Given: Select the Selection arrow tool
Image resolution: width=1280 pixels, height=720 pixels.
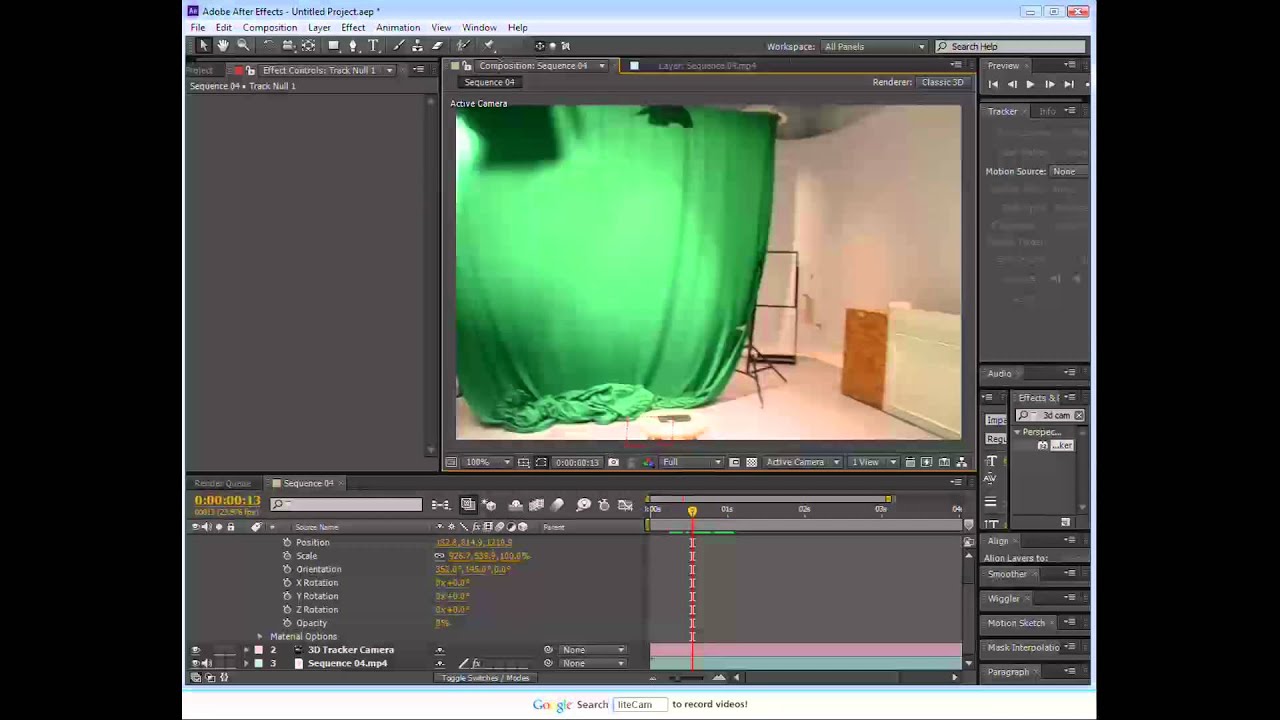Looking at the screenshot, I should click(x=203, y=46).
